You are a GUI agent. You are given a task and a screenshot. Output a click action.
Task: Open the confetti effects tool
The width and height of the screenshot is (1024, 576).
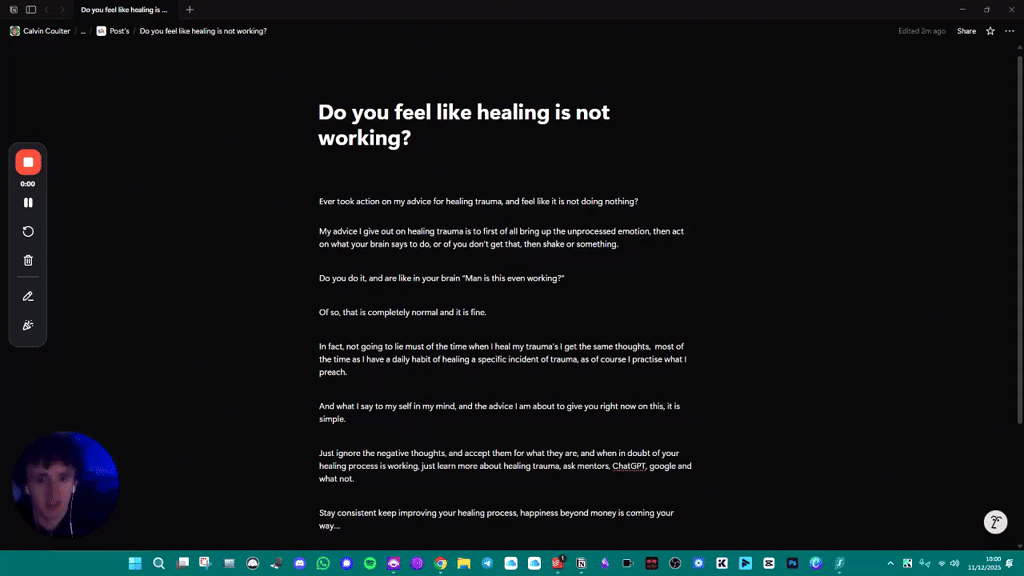click(x=28, y=324)
